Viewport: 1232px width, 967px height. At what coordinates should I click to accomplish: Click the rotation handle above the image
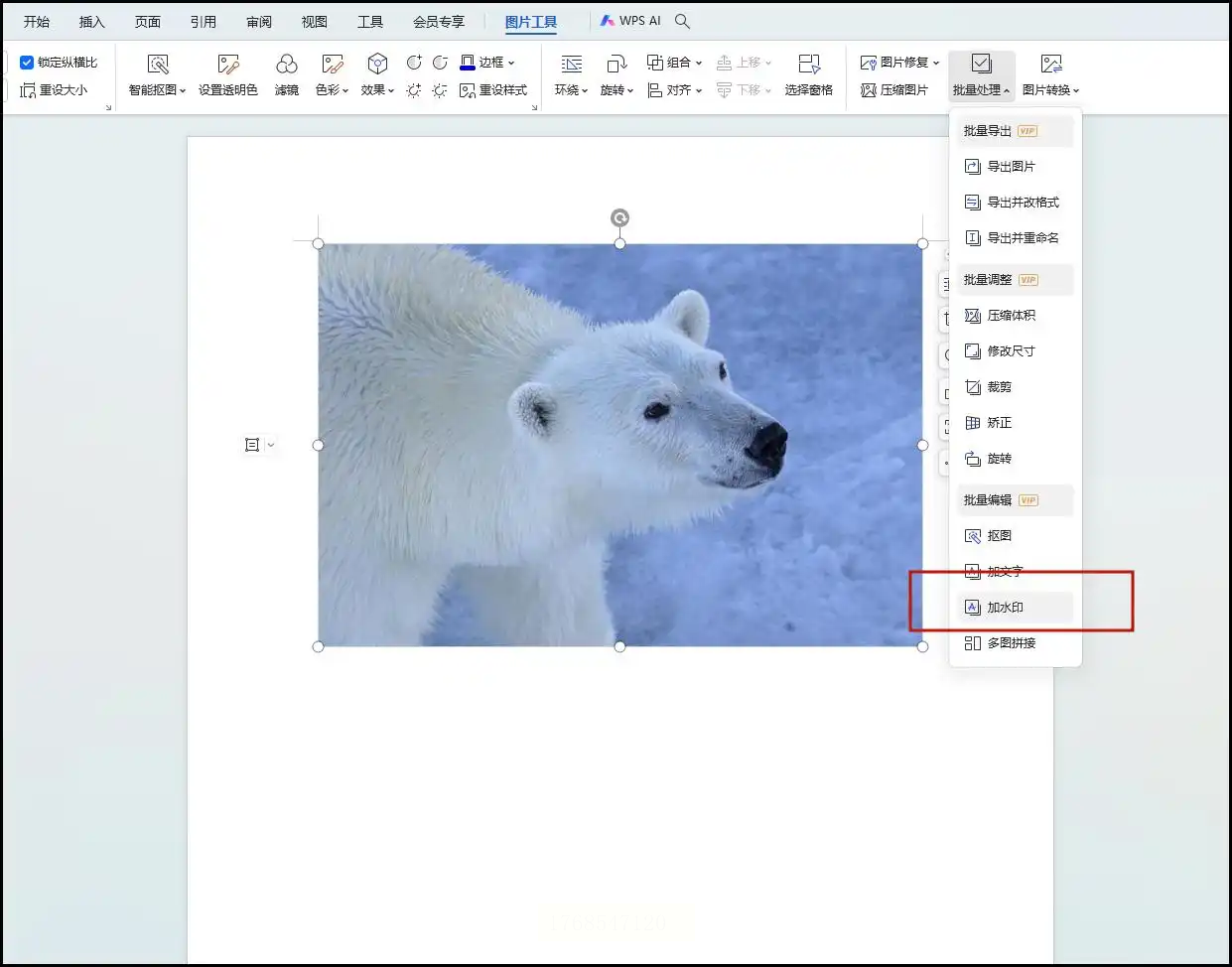(619, 218)
